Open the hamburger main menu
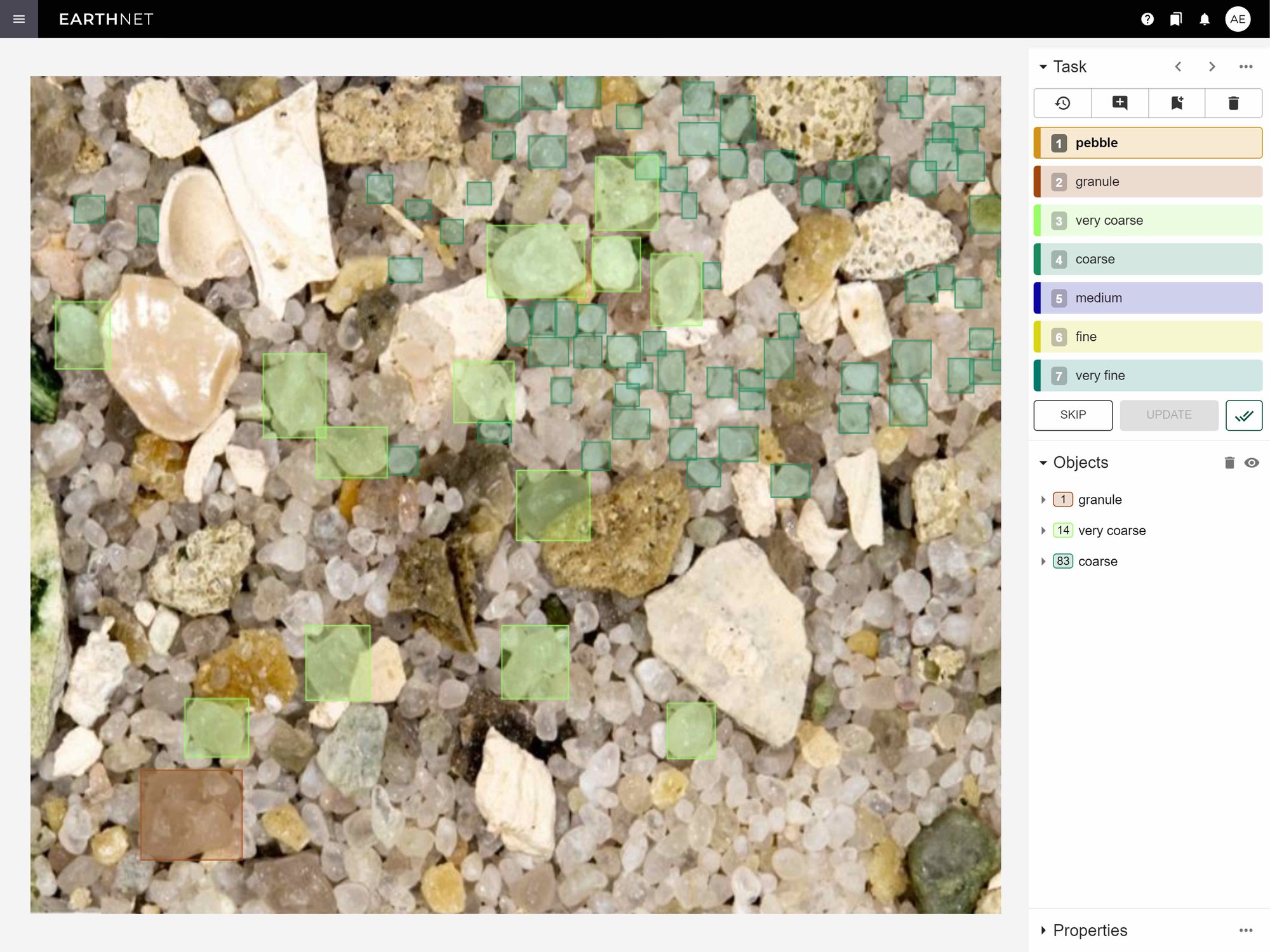 (19, 19)
